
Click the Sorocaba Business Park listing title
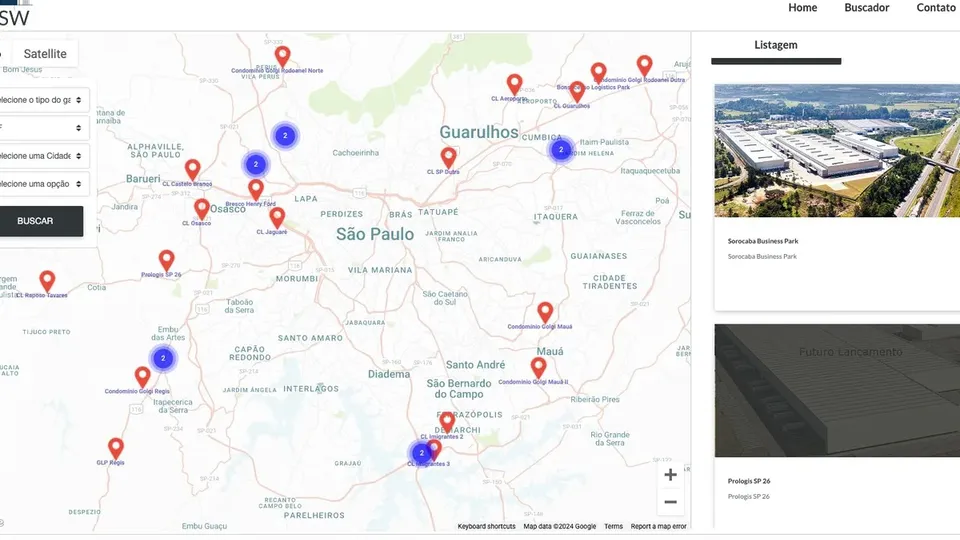pos(763,241)
